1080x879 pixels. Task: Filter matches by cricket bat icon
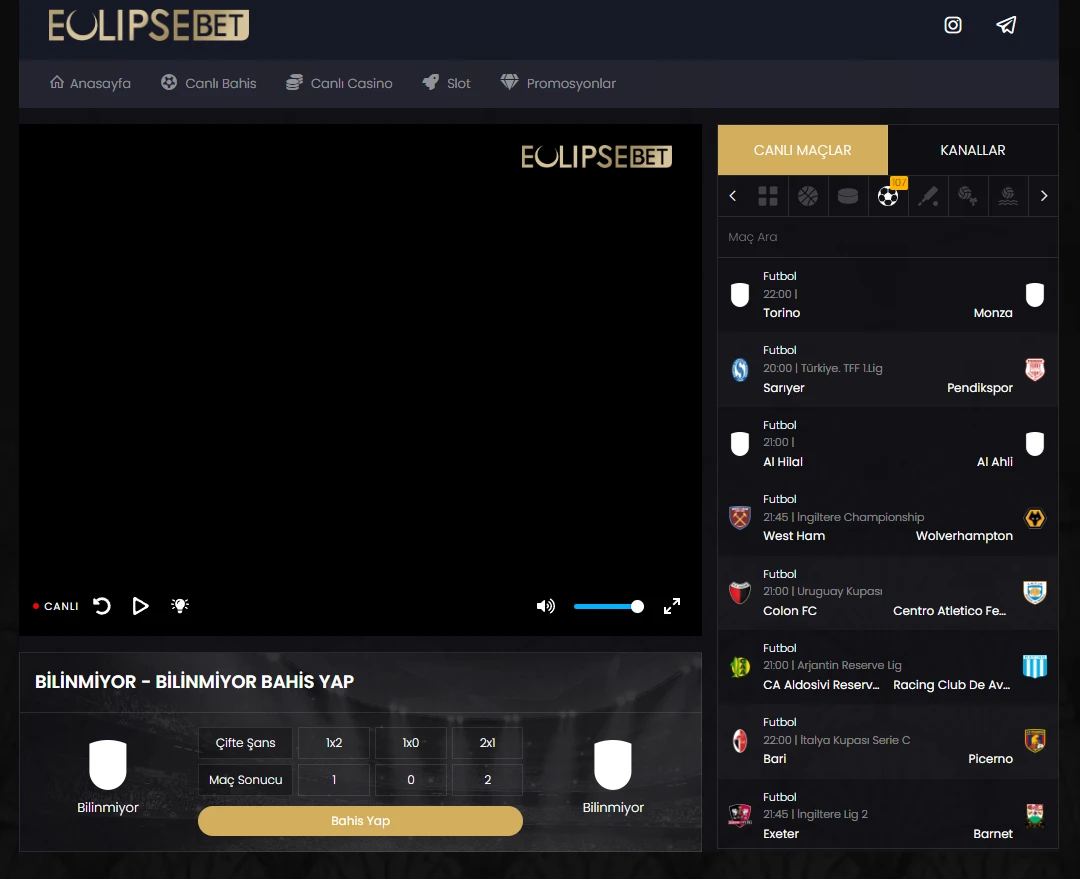click(x=928, y=196)
